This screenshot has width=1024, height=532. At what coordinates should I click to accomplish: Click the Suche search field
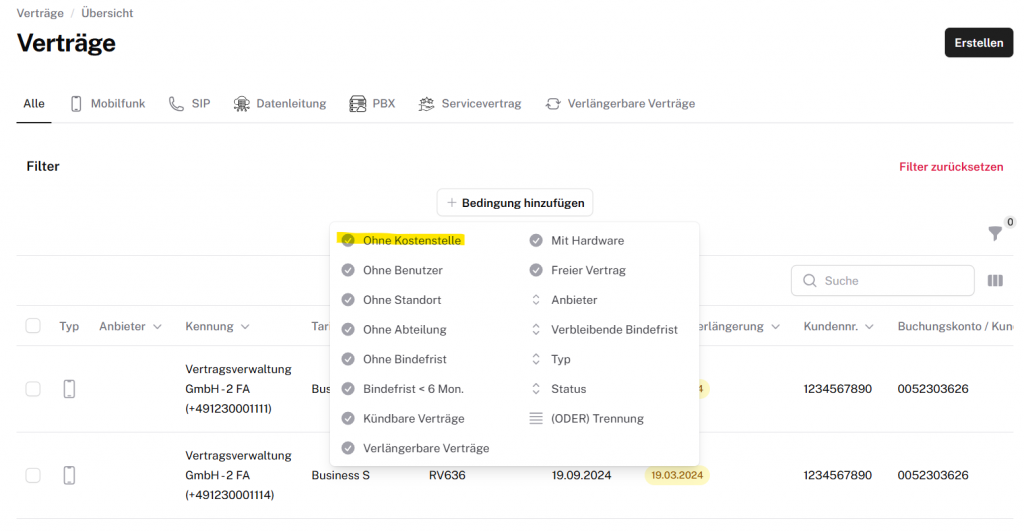892,281
